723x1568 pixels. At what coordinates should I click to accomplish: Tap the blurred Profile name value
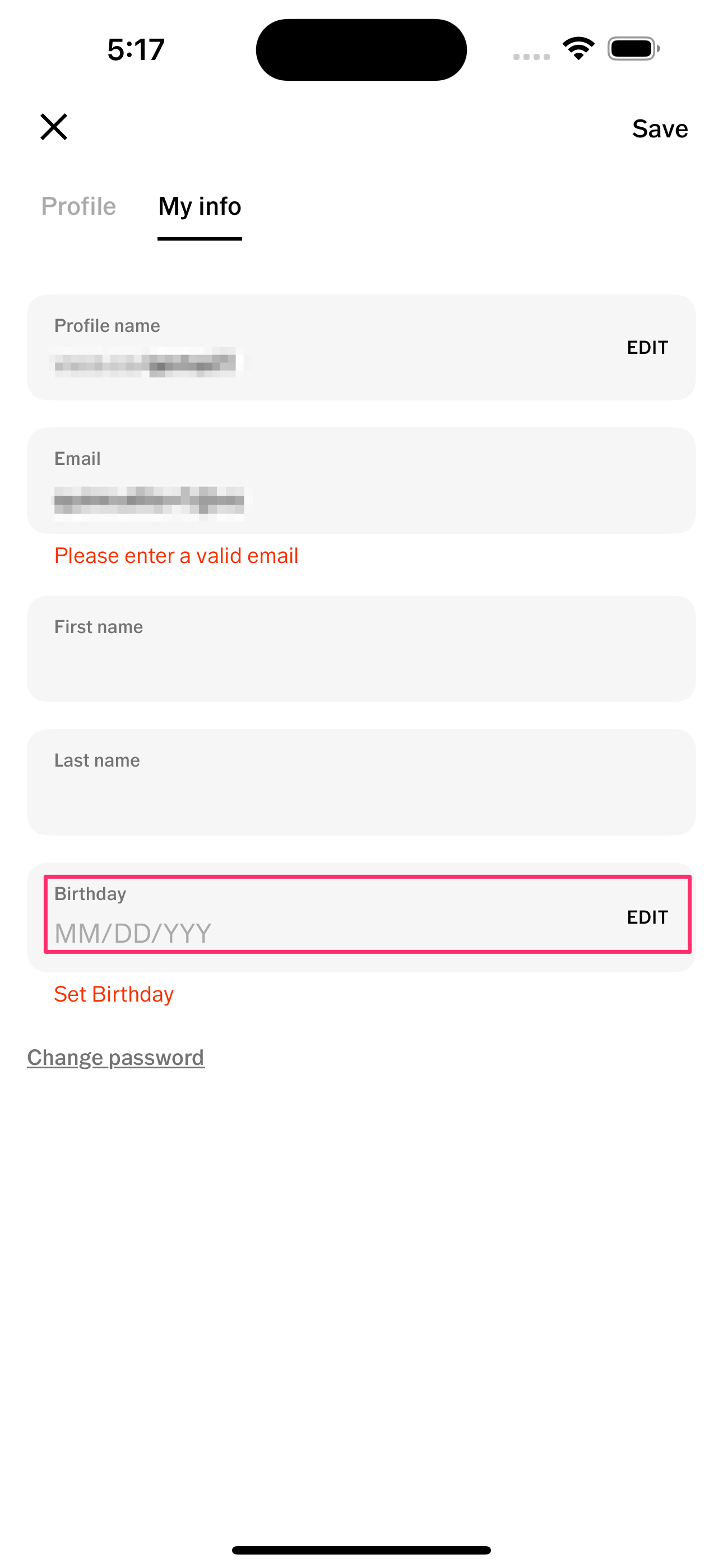(146, 363)
